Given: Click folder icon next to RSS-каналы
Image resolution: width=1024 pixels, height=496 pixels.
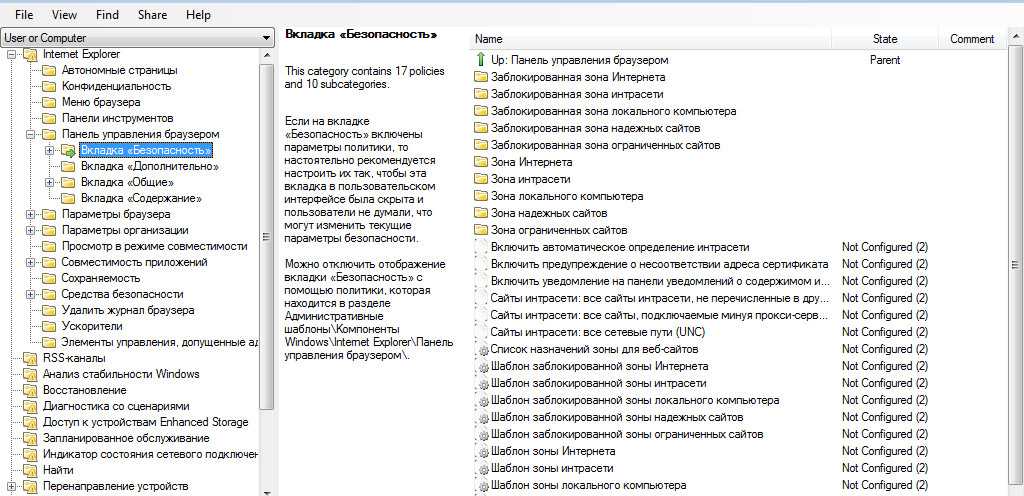Looking at the screenshot, I should coord(30,358).
